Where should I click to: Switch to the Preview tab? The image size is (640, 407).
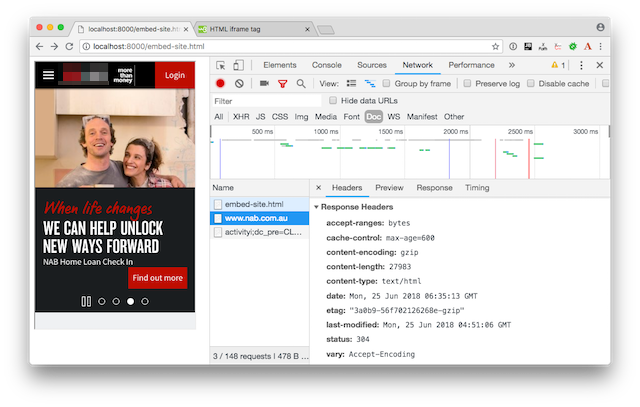click(x=389, y=188)
